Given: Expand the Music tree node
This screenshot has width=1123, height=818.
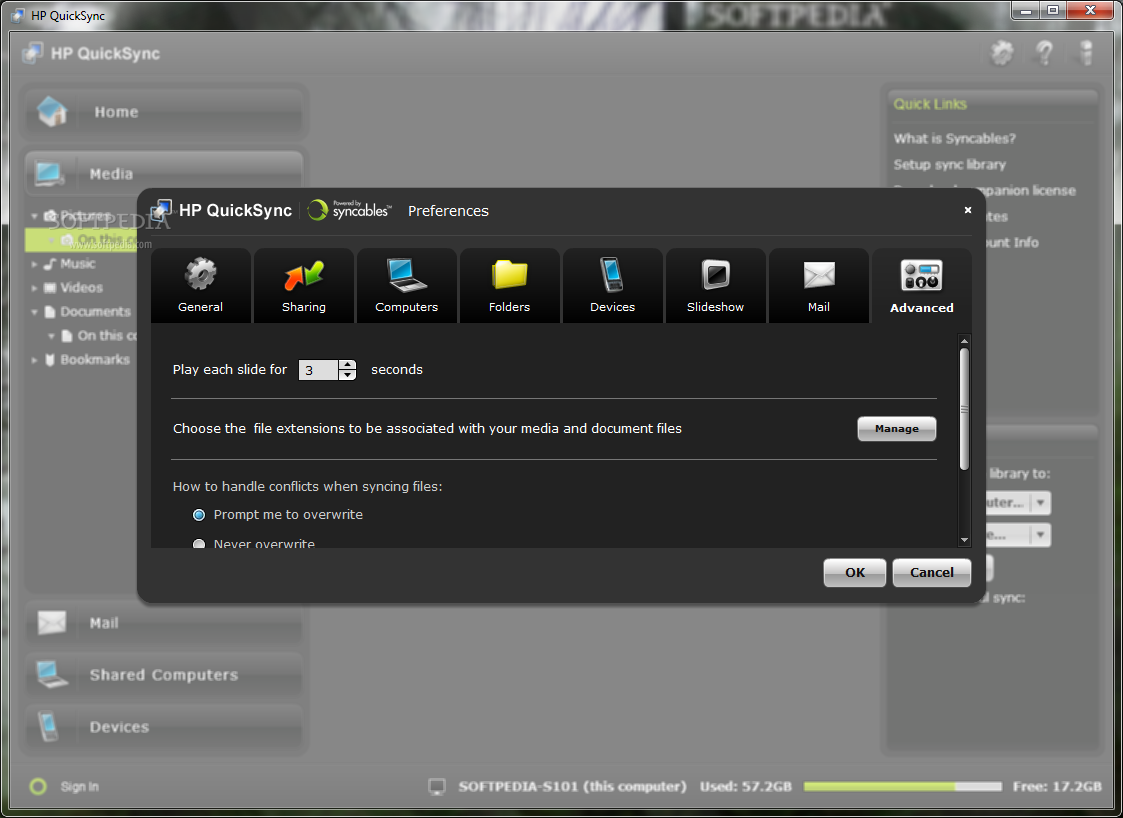Looking at the screenshot, I should tap(34, 264).
